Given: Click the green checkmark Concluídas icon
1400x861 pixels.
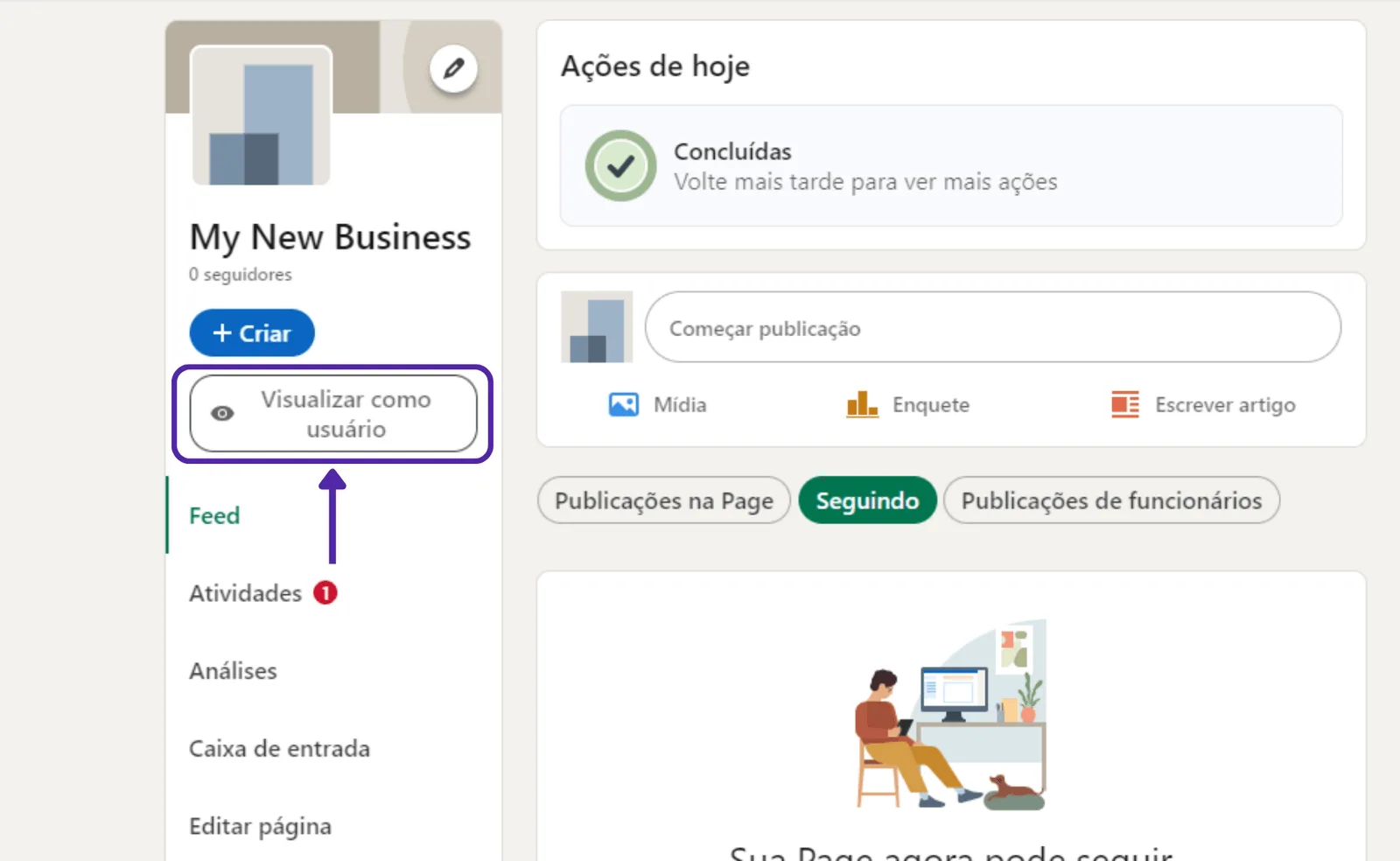Looking at the screenshot, I should (621, 166).
